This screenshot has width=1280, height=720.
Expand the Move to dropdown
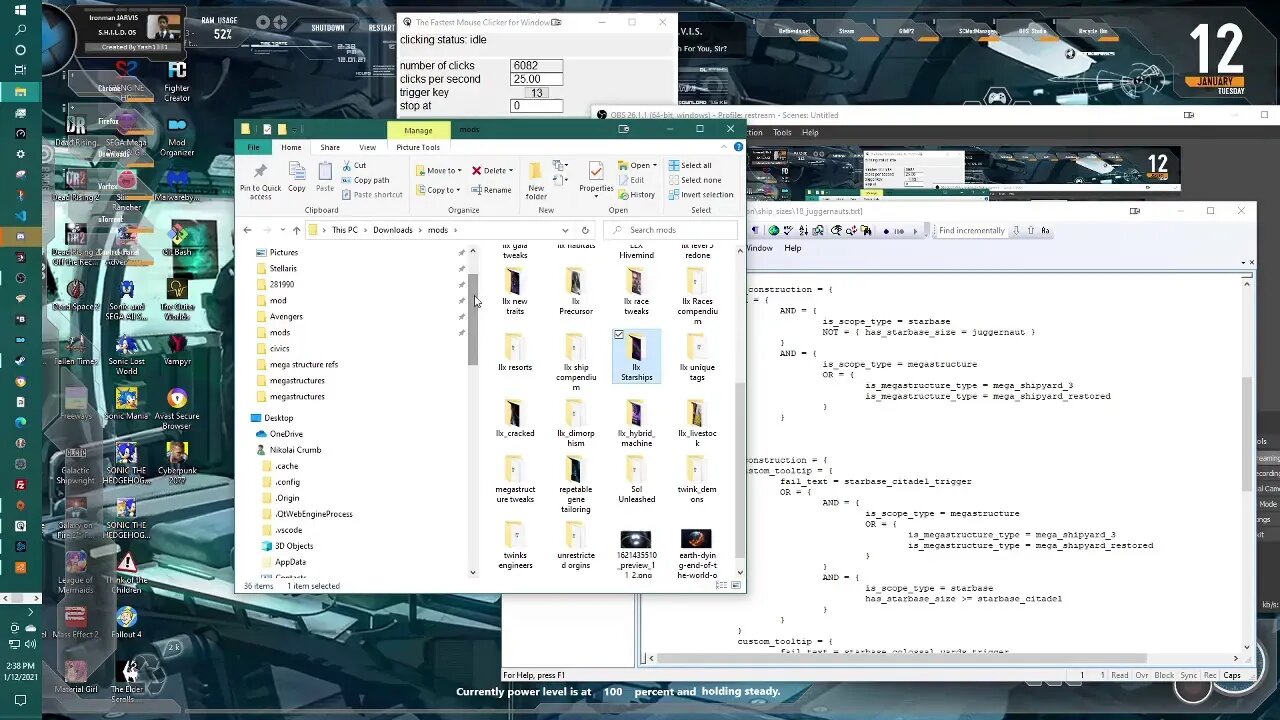click(458, 171)
